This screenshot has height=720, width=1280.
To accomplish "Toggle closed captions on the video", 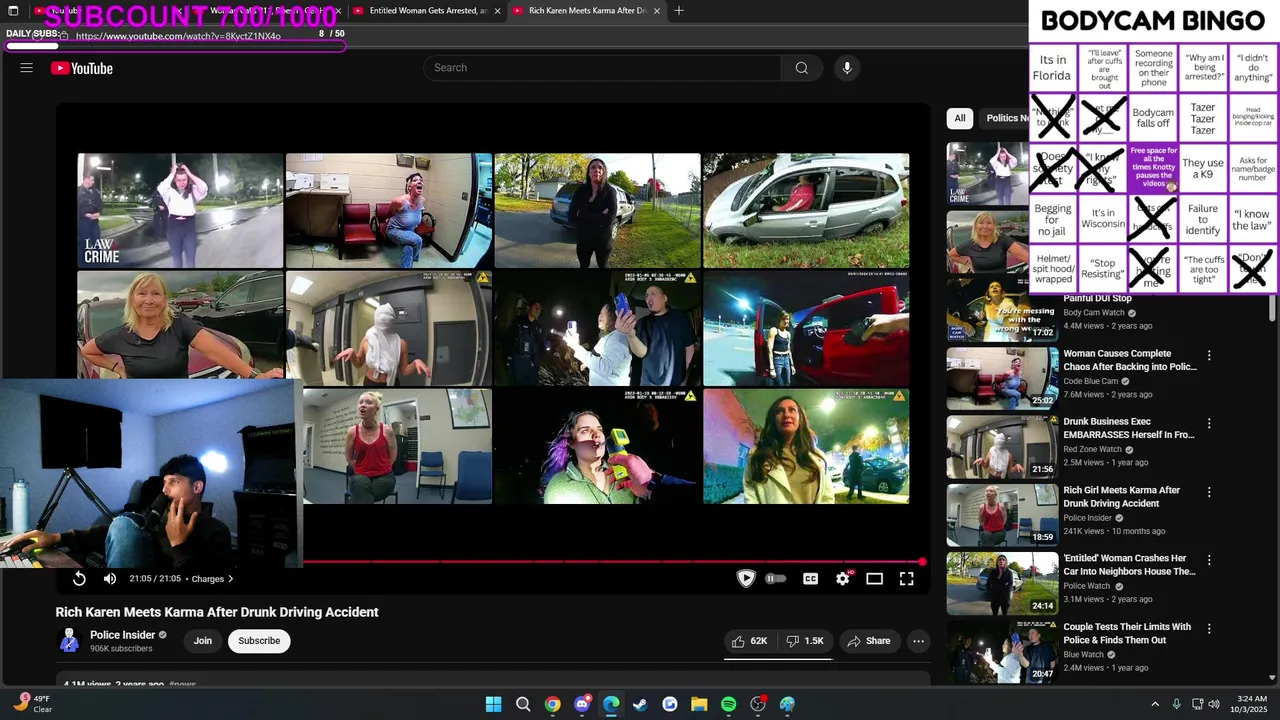I will coord(811,579).
